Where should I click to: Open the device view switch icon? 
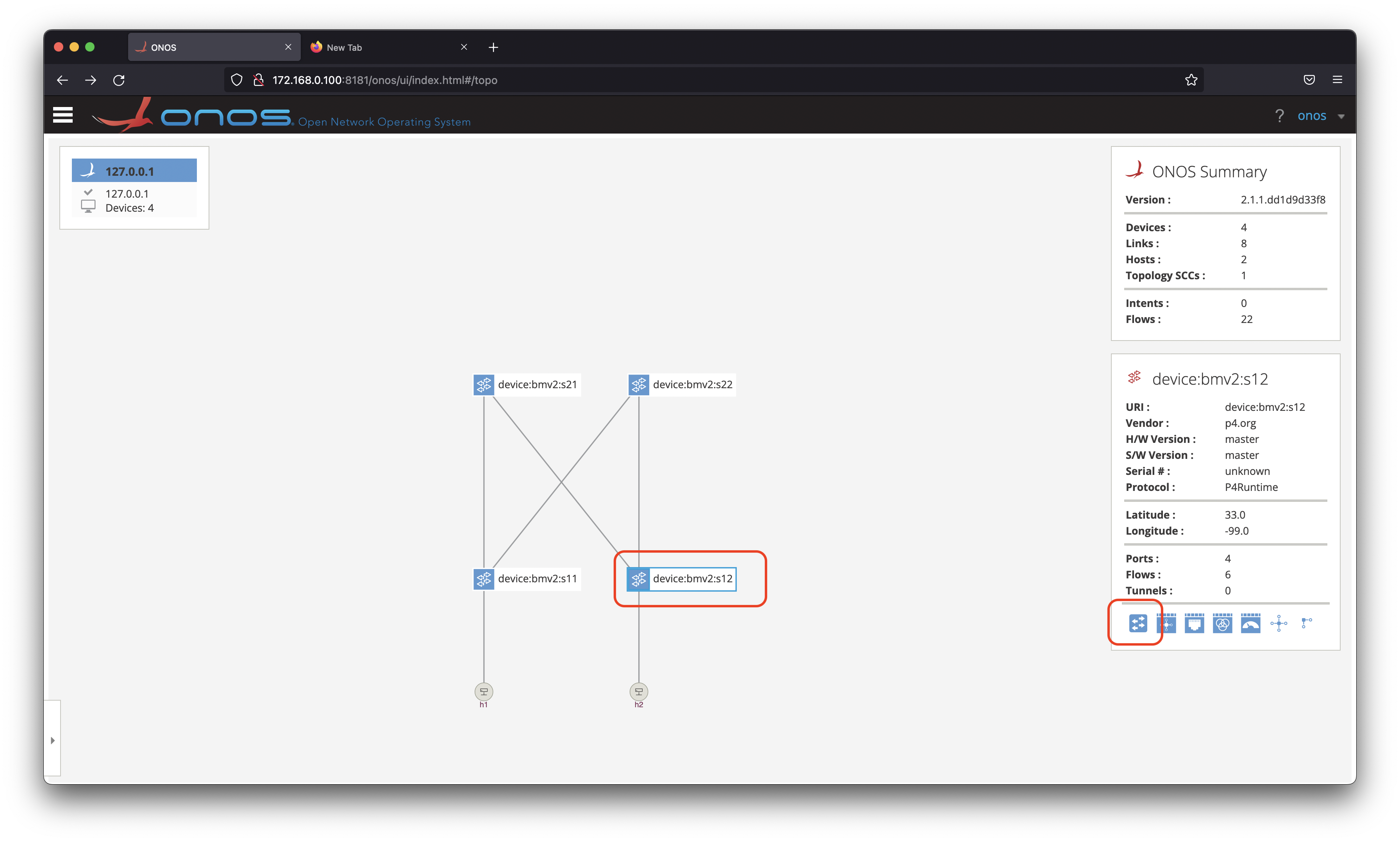pyautogui.click(x=1137, y=623)
